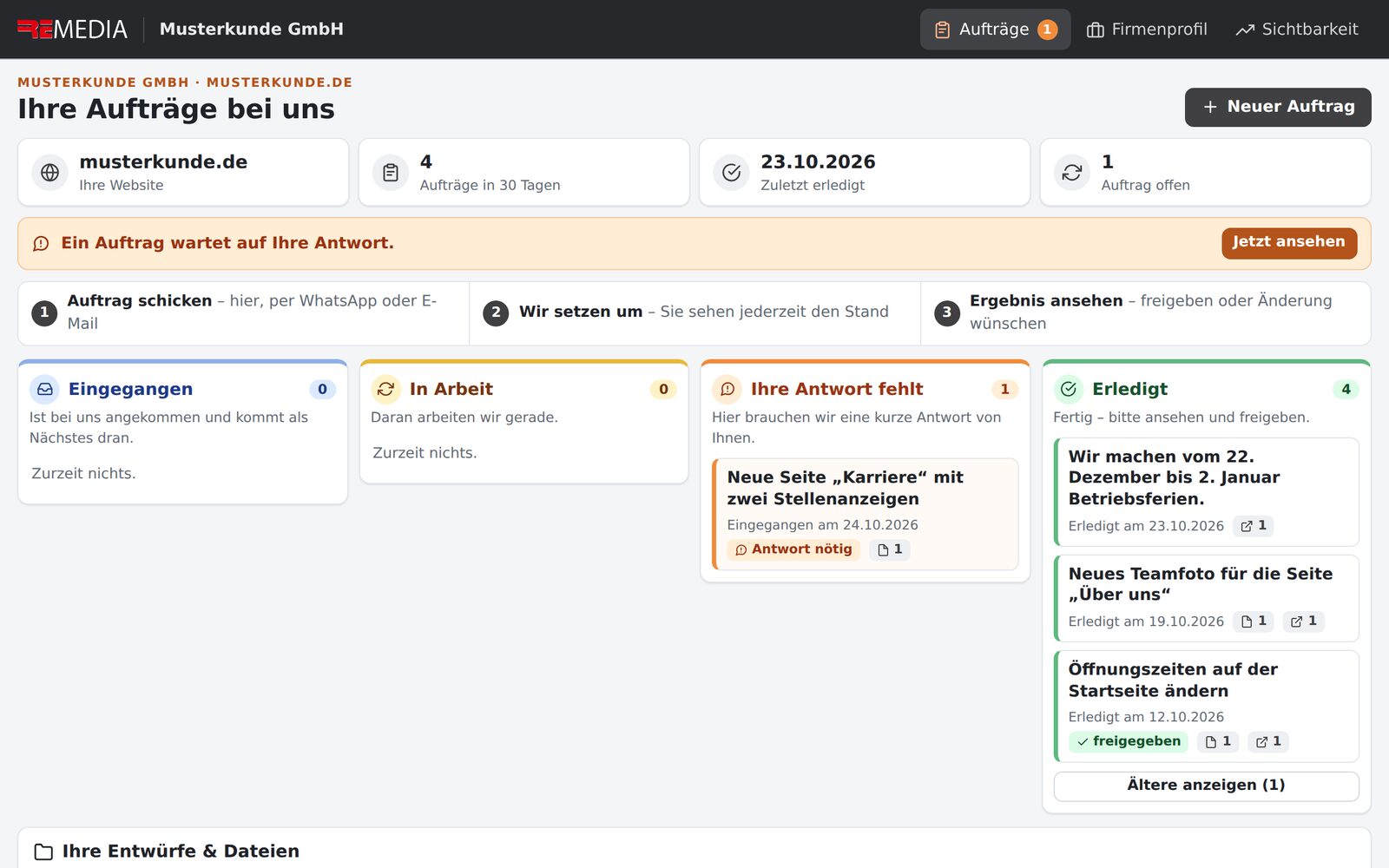
Task: Open the Firmenprofil tab
Action: pos(1147,30)
